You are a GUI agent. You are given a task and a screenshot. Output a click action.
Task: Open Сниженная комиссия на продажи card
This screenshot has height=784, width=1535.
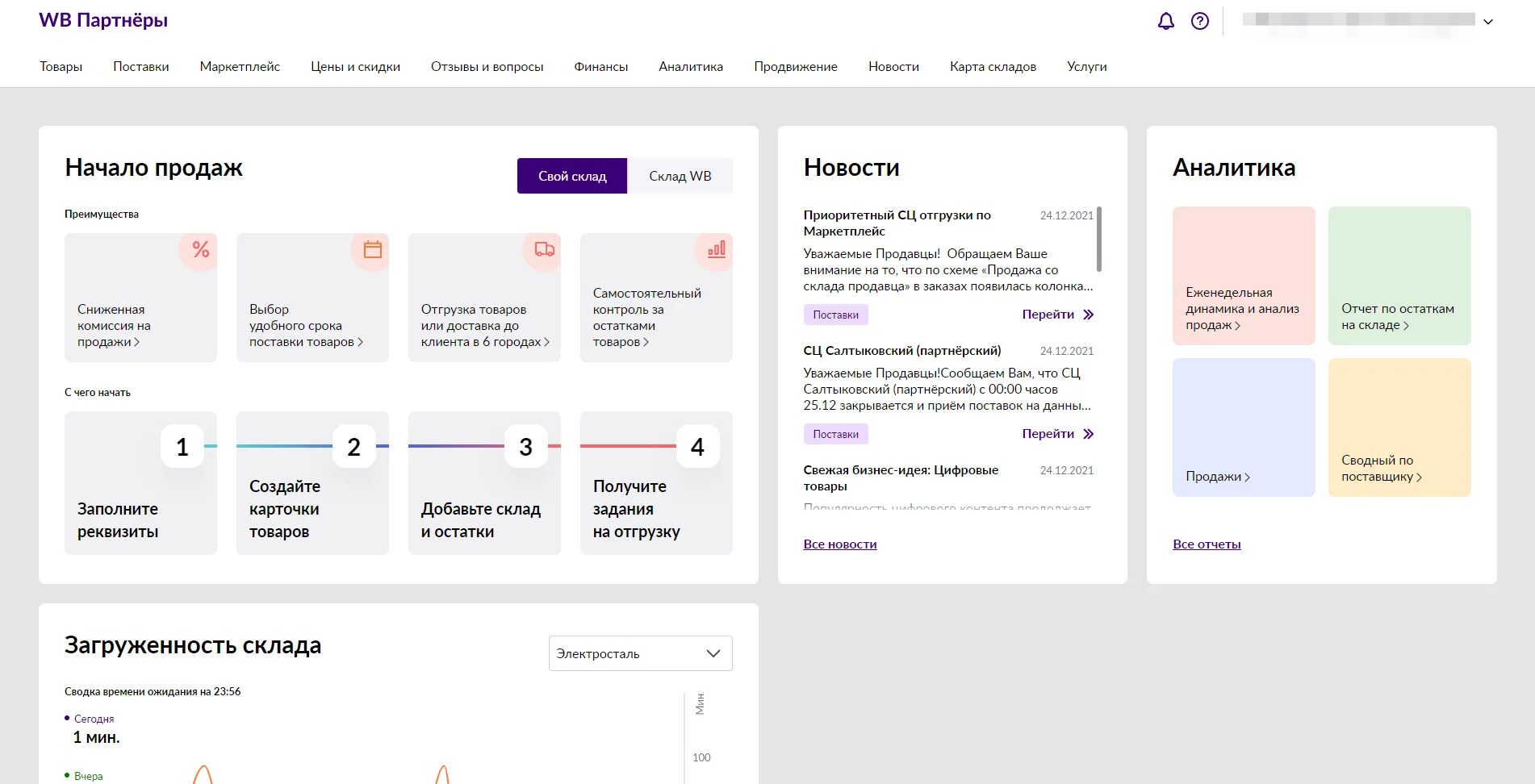[140, 298]
